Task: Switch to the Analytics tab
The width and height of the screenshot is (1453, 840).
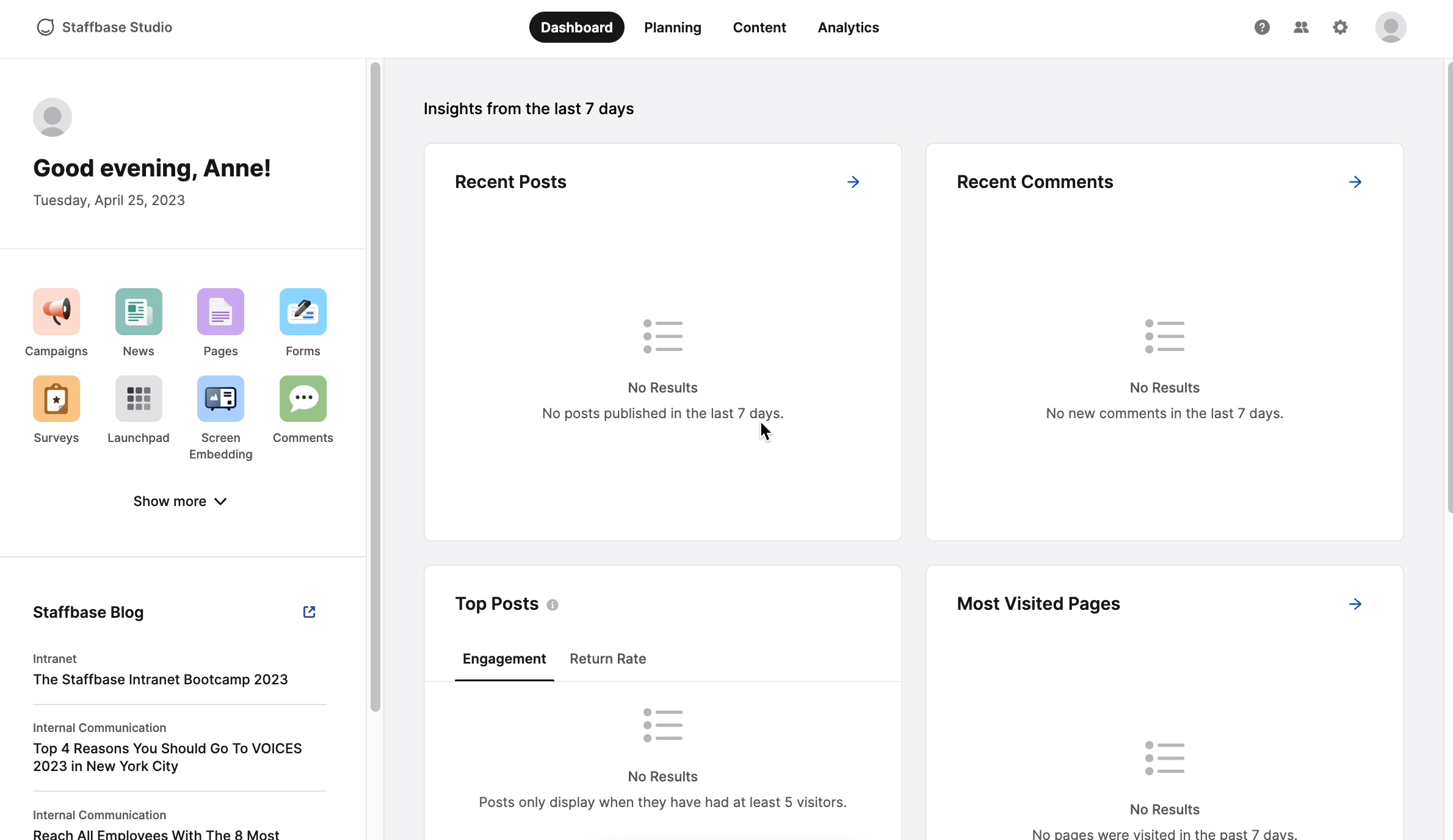Action: (x=849, y=27)
